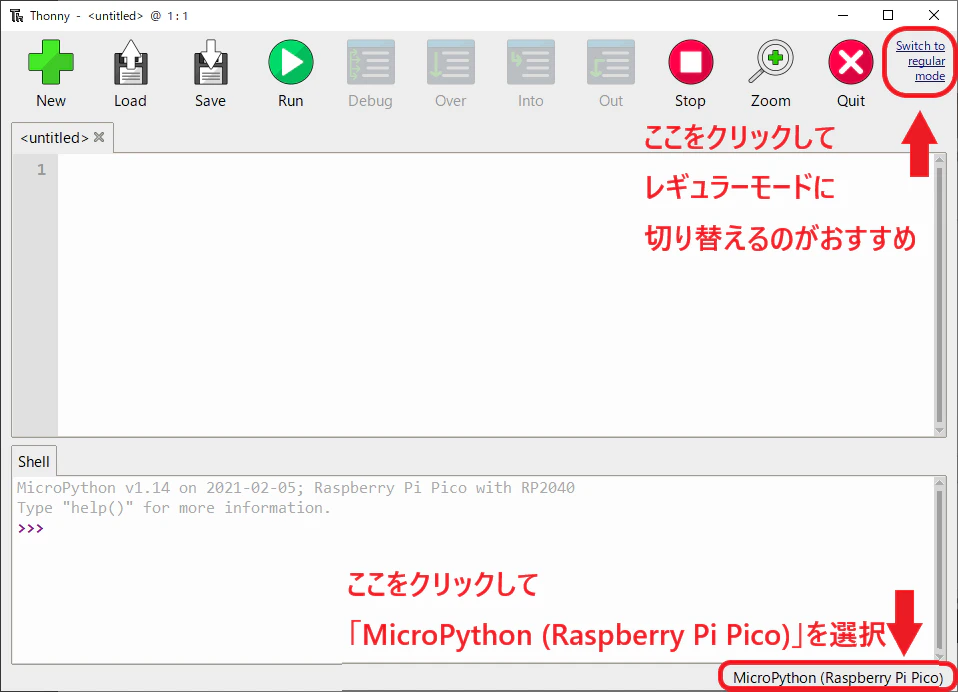Save the current script with the Save icon

pyautogui.click(x=210, y=62)
